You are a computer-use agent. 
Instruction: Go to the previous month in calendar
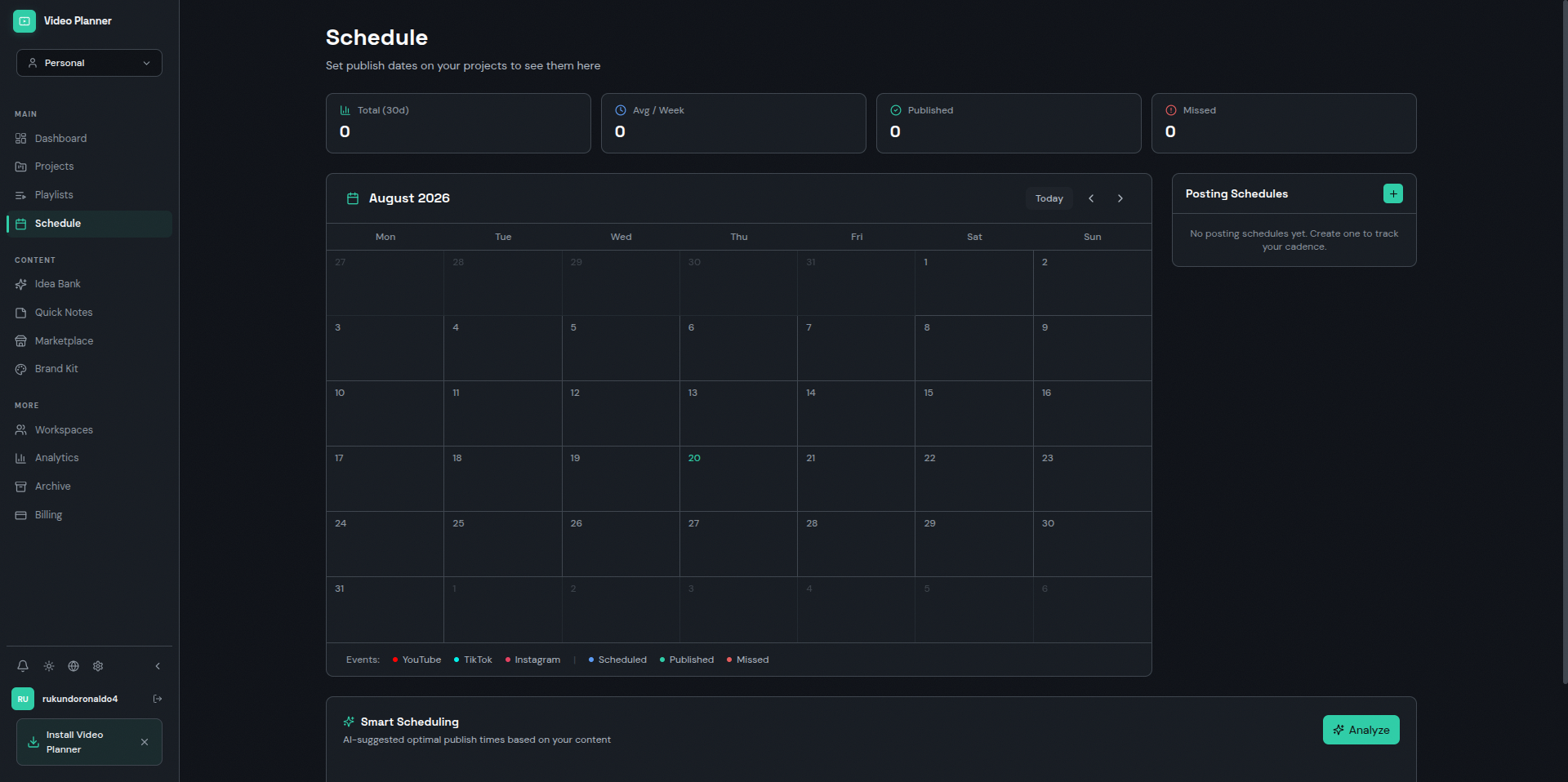pyautogui.click(x=1091, y=198)
